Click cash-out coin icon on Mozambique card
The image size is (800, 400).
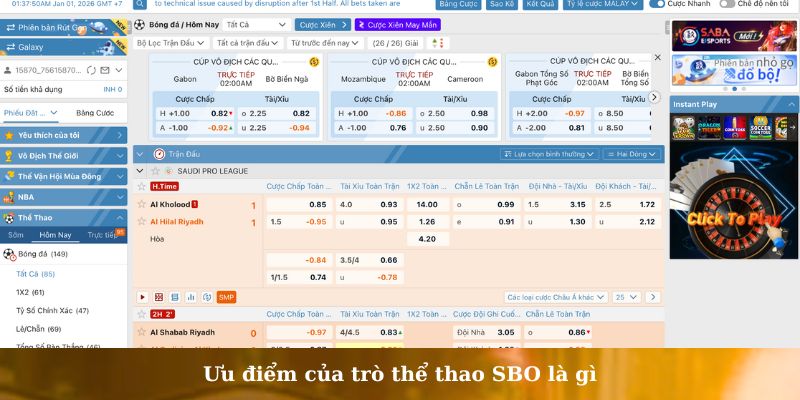click(x=492, y=62)
